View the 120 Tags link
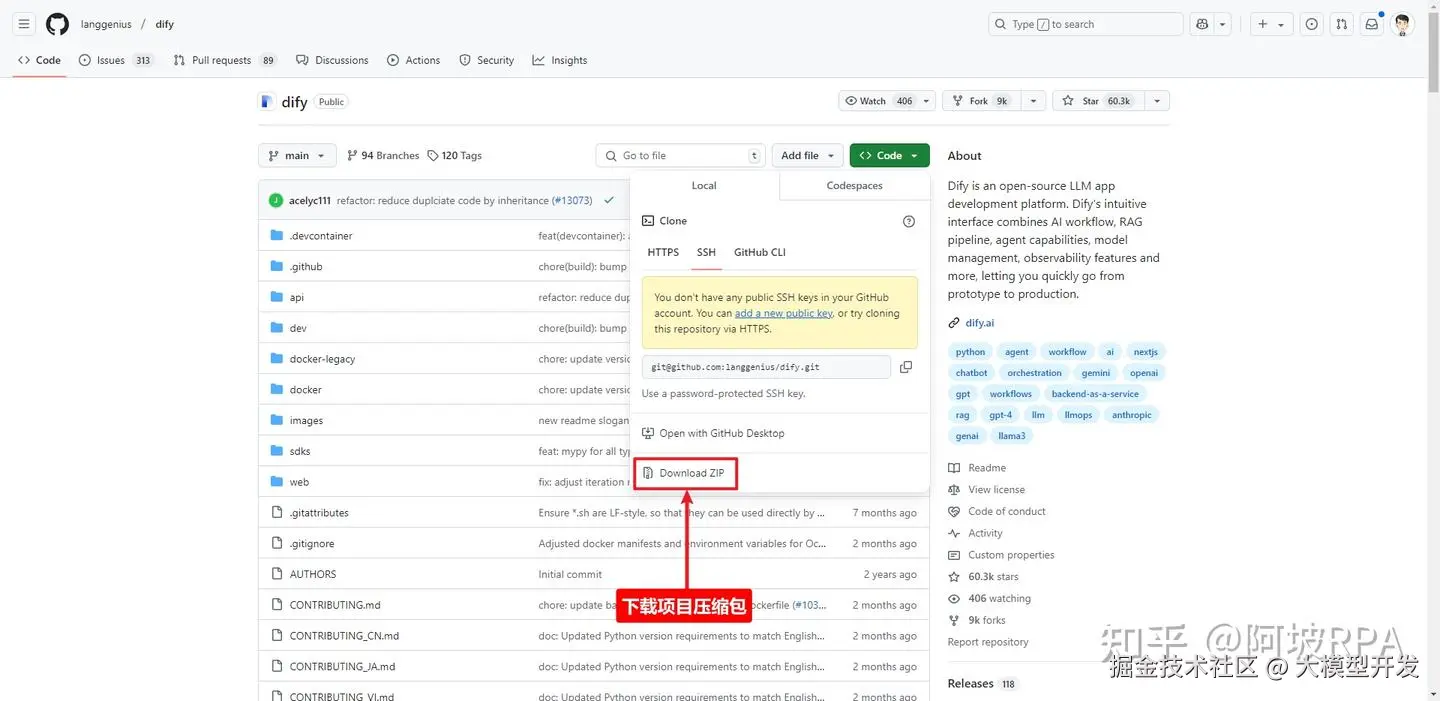This screenshot has height=701, width=1440. [x=454, y=156]
